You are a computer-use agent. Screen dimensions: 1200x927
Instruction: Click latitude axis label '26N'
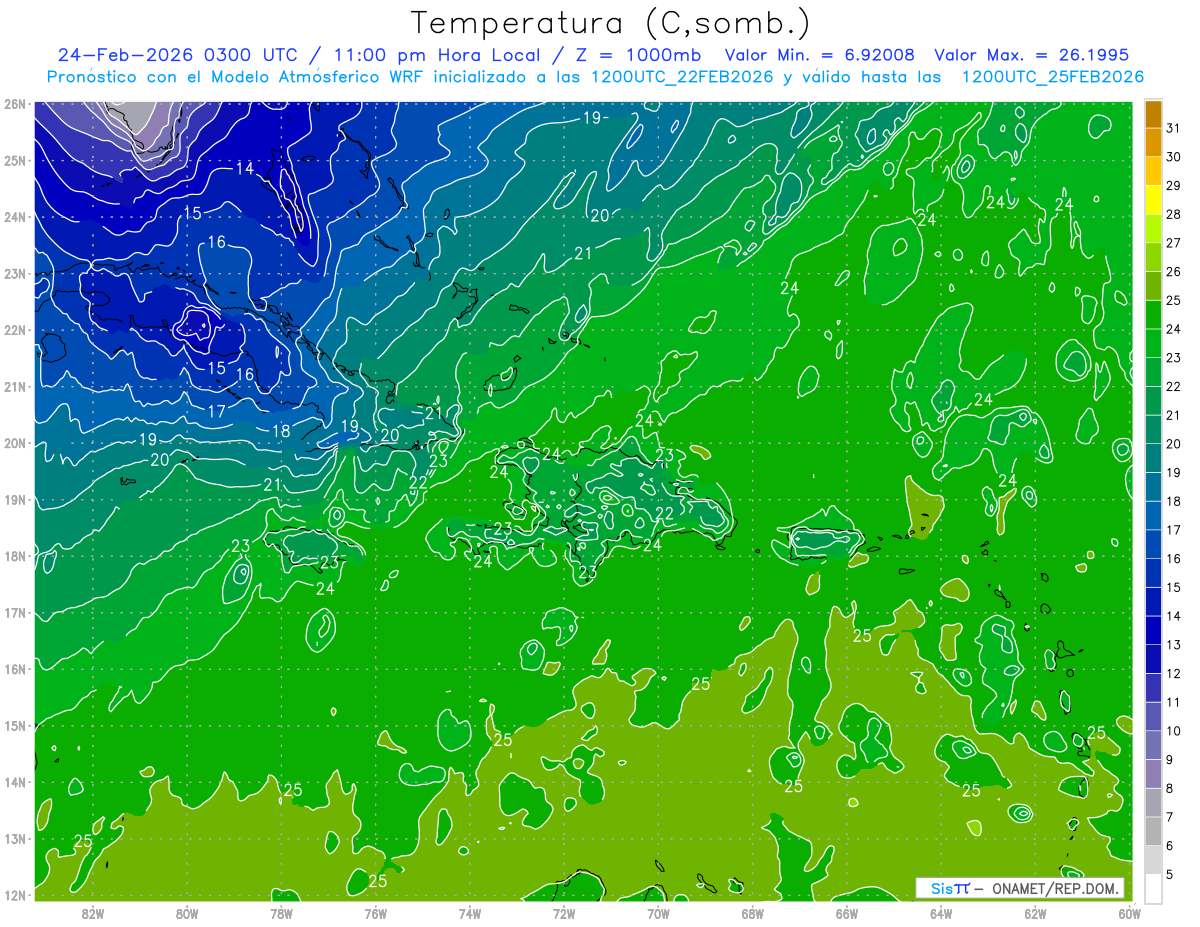pyautogui.click(x=15, y=104)
